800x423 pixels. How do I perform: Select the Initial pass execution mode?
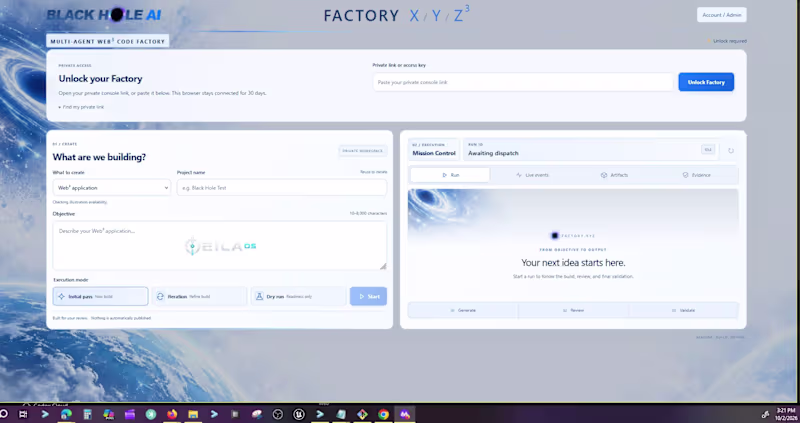pyautogui.click(x=101, y=296)
